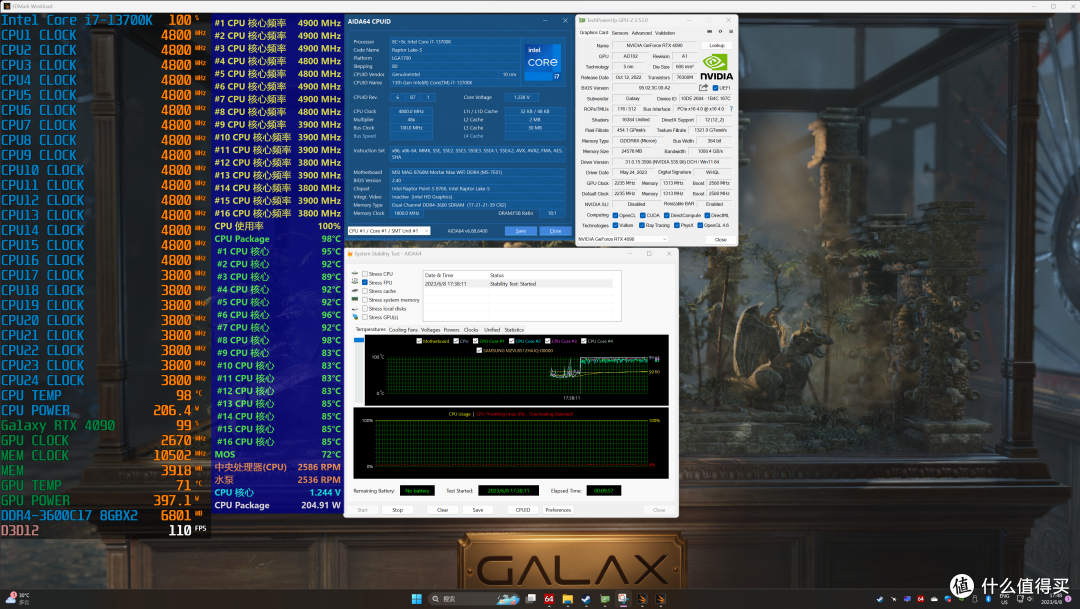Click the Driver Version field in GPU-Z
Image resolution: width=1080 pixels, height=609 pixels.
coord(672,162)
